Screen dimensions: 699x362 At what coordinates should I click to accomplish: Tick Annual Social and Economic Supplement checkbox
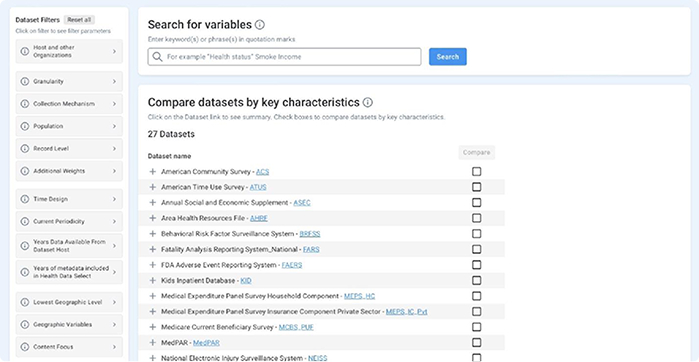point(477,202)
